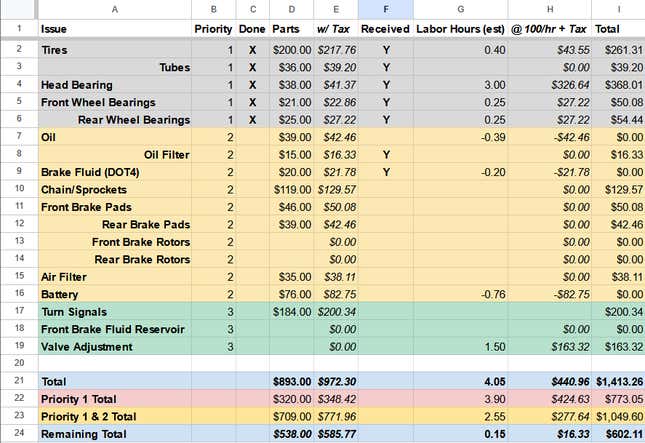Select the 'Battery' issue cell
Screen dimensions: 645x443
point(113,295)
